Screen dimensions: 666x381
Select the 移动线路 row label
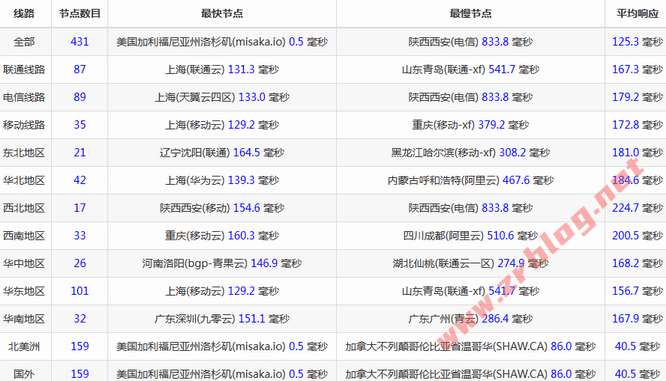[x=24, y=125]
